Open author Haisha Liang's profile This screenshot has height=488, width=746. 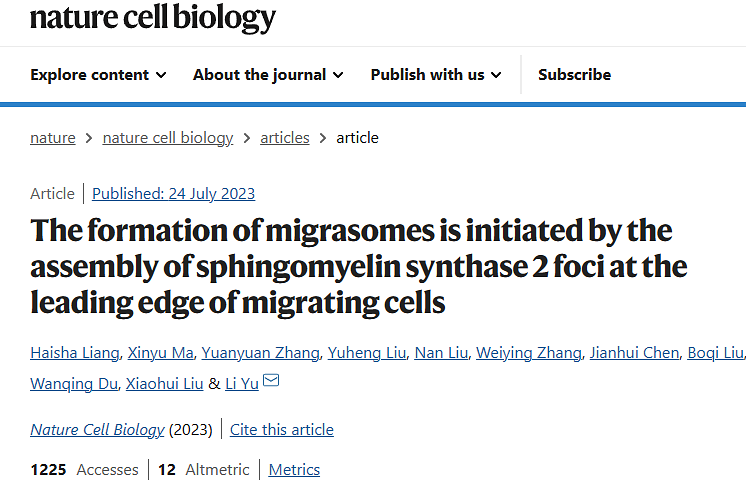(x=77, y=352)
